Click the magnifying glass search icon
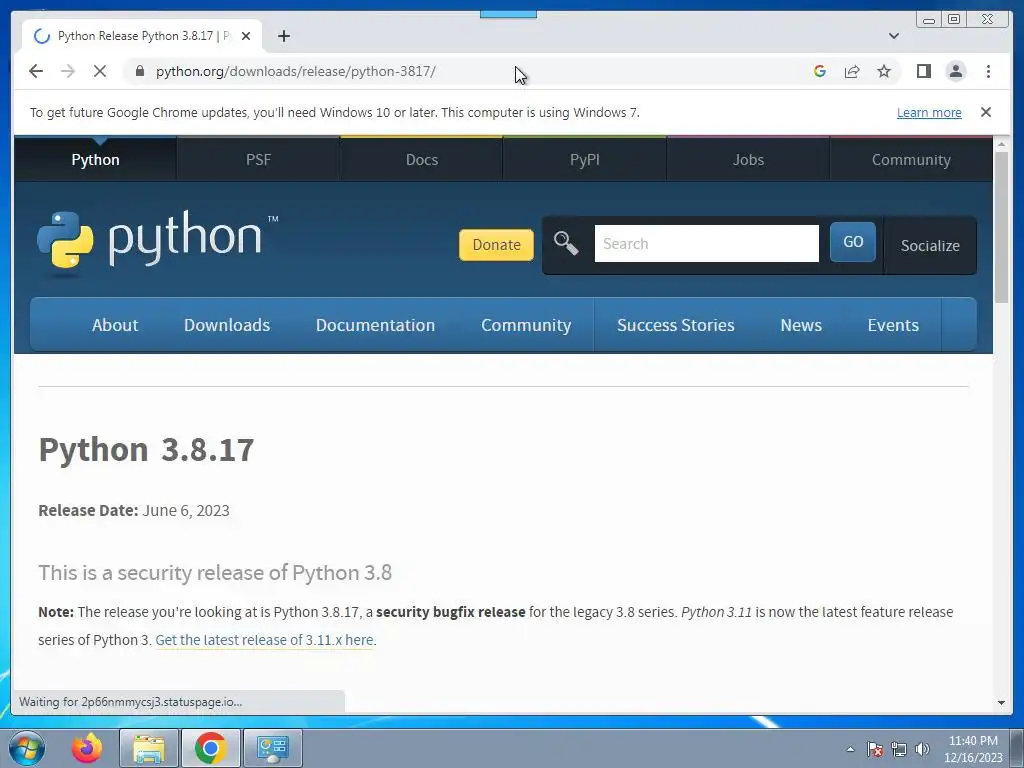Image resolution: width=1024 pixels, height=768 pixels. [x=566, y=244]
